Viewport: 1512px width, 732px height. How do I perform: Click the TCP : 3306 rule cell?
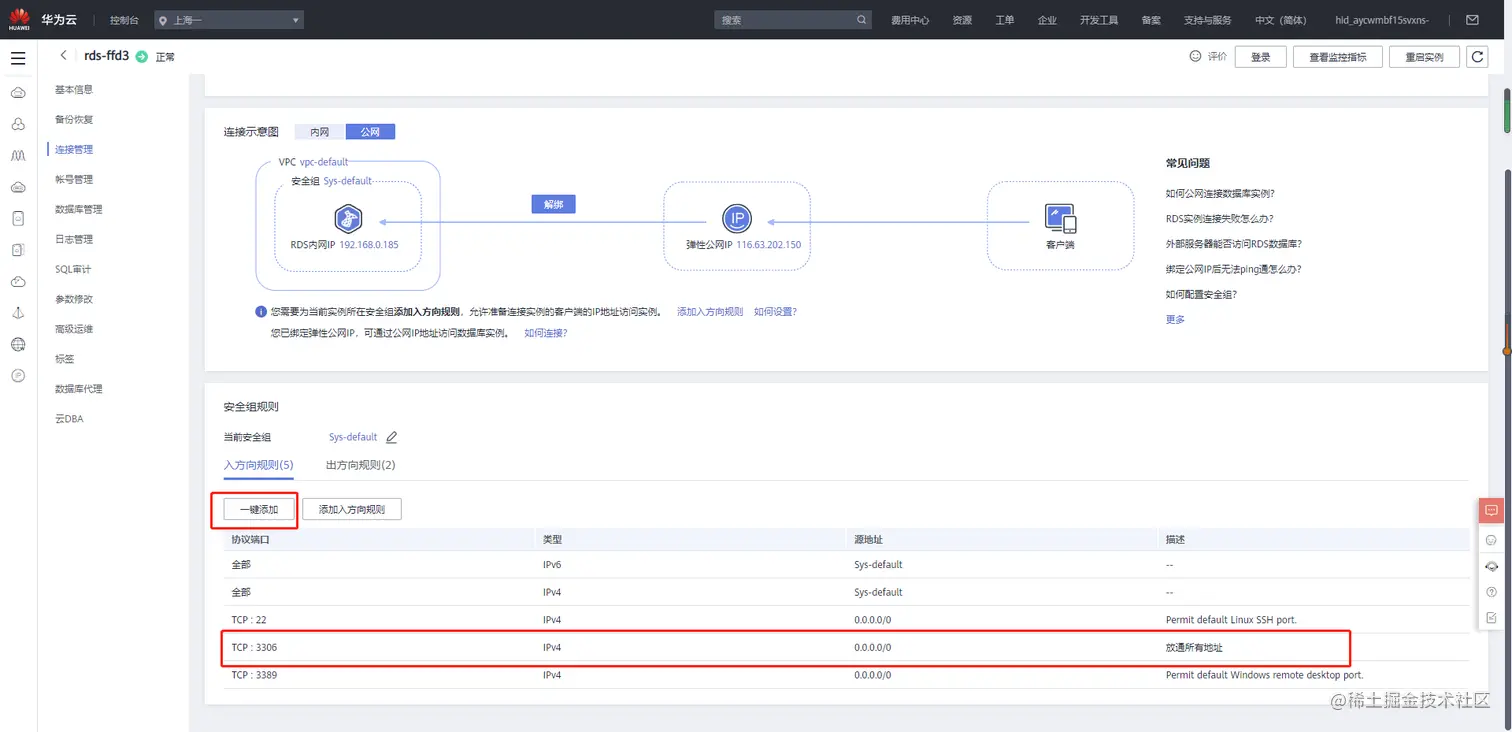(x=254, y=647)
